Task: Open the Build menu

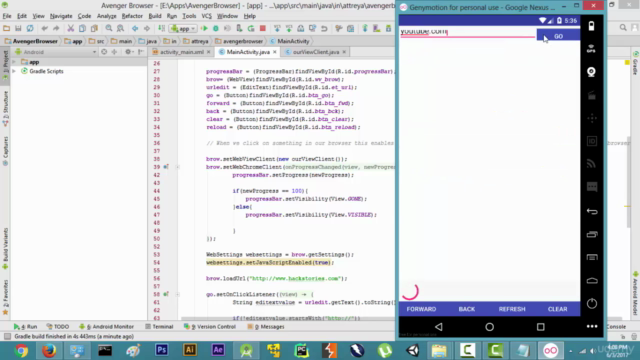Action: click(155, 16)
